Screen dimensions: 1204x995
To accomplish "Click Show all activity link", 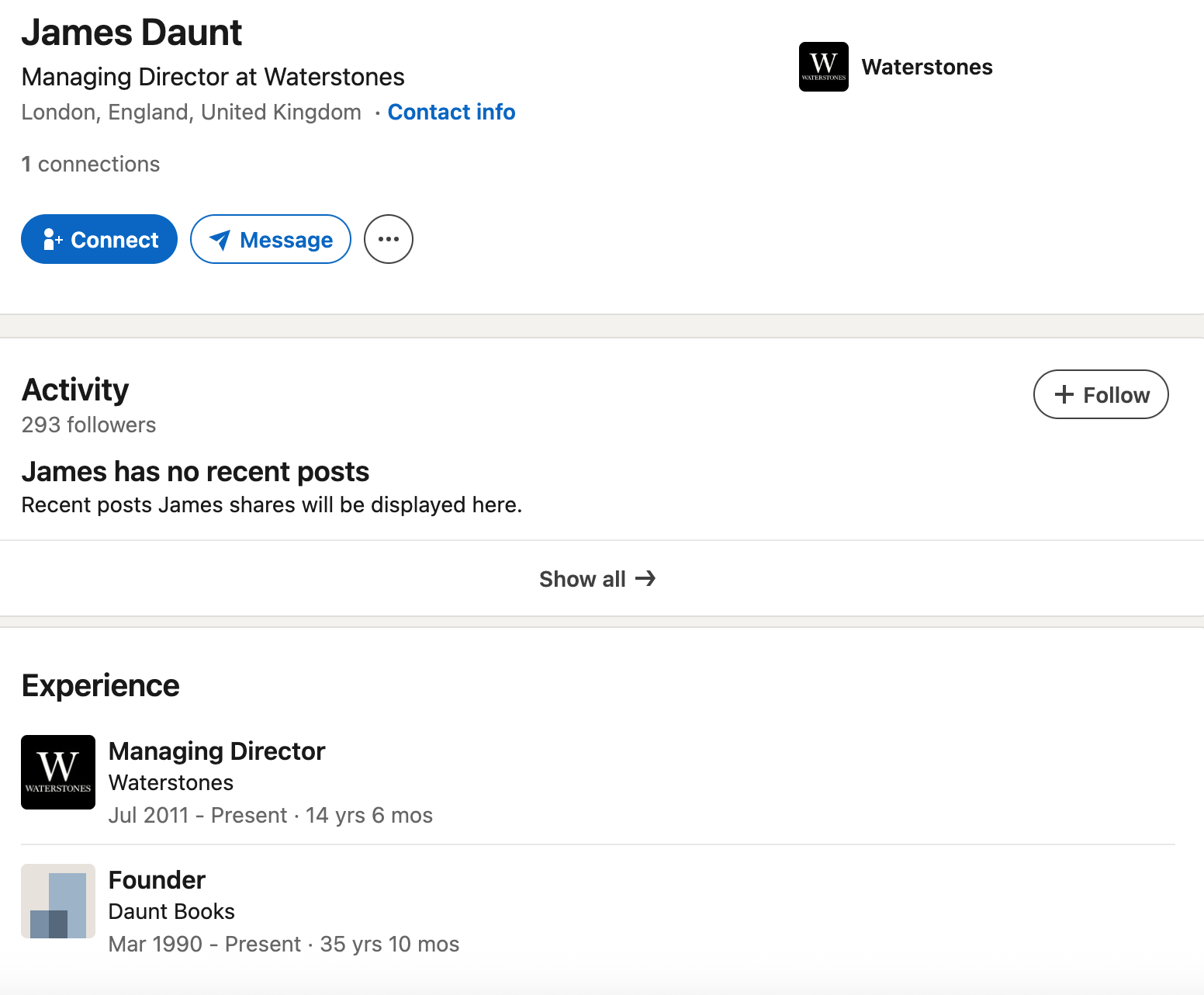I will pos(597,579).
